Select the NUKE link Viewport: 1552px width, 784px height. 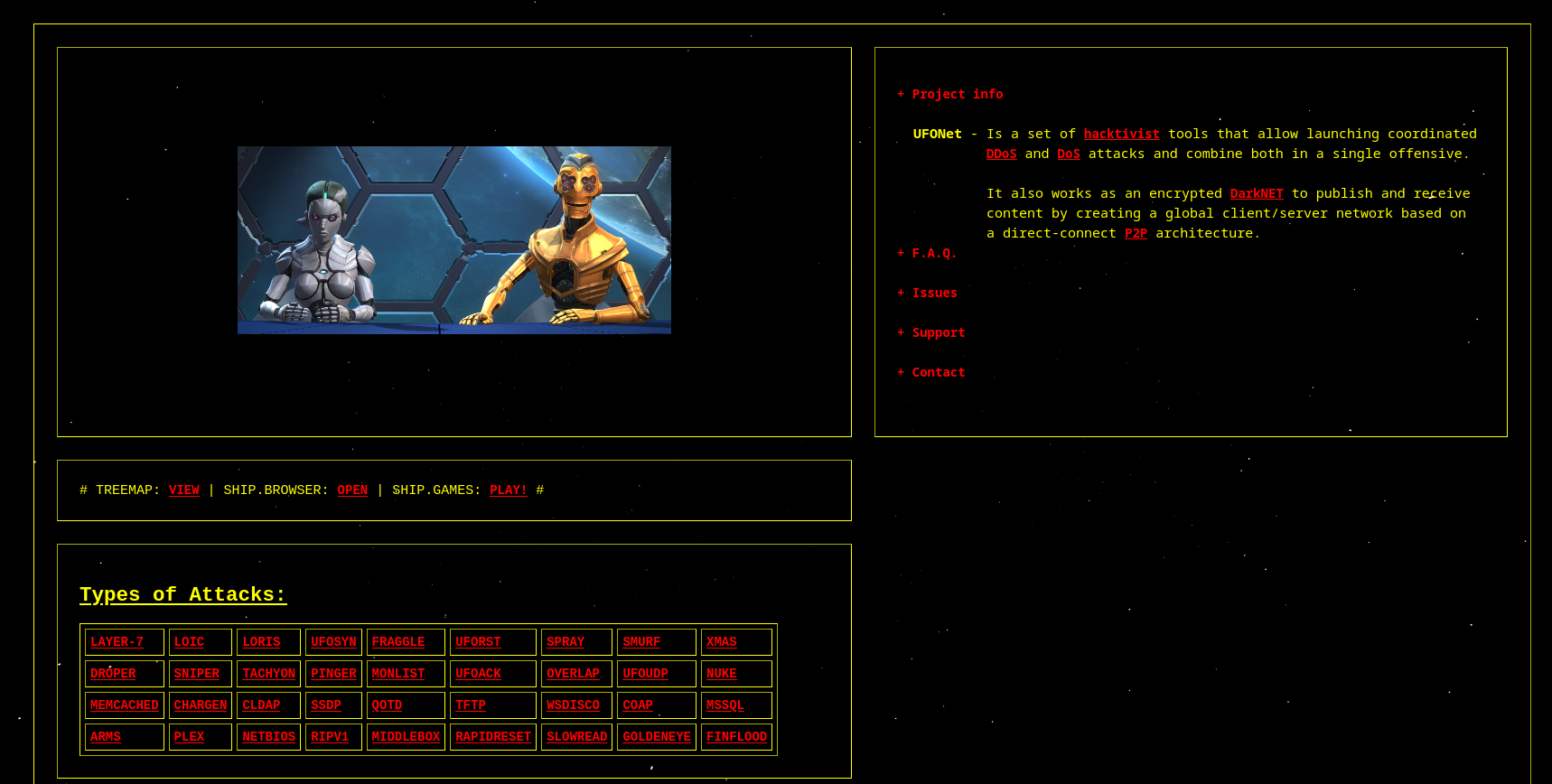click(x=722, y=674)
